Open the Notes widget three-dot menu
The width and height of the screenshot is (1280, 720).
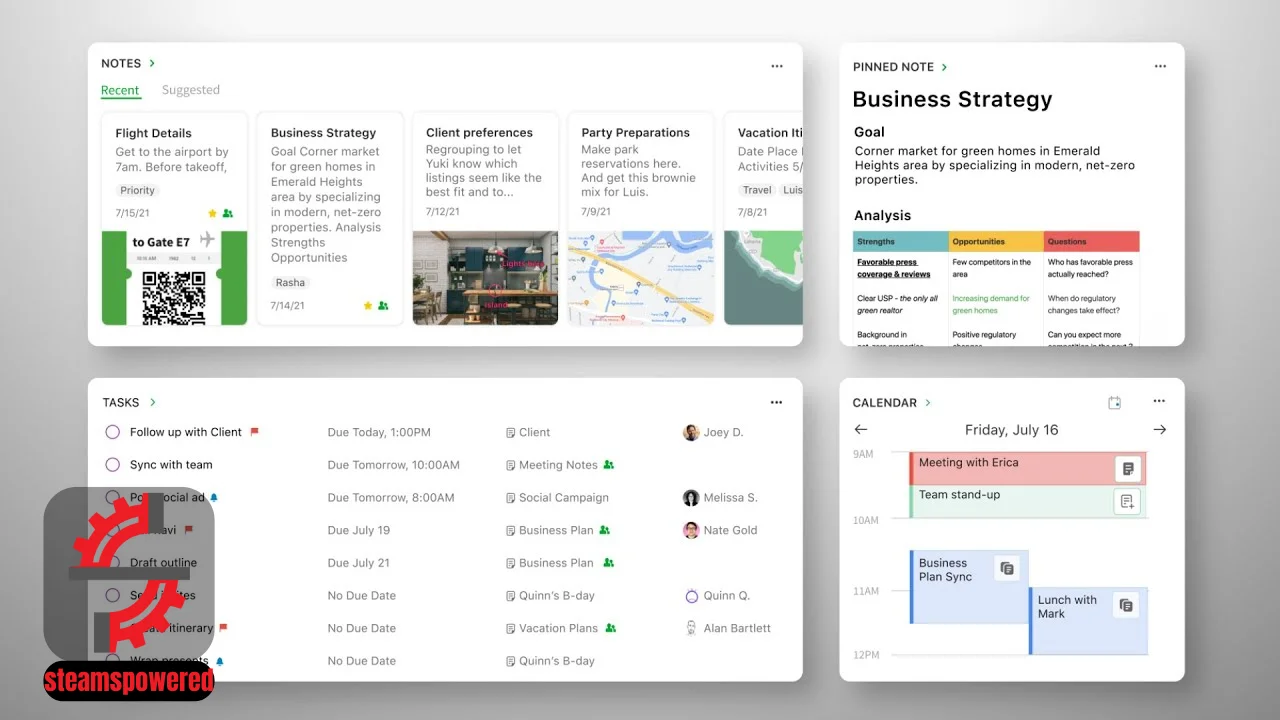[777, 66]
